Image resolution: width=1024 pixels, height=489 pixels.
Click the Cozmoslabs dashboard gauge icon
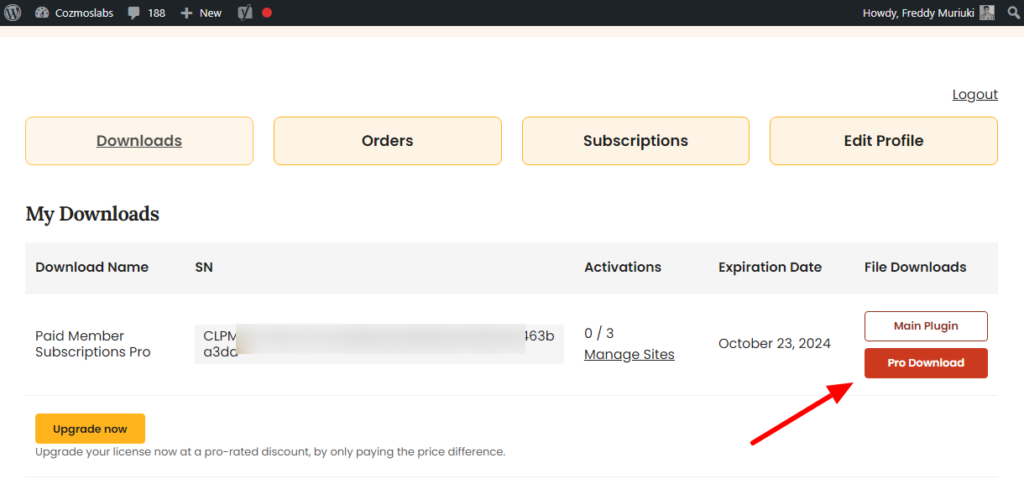pos(42,13)
